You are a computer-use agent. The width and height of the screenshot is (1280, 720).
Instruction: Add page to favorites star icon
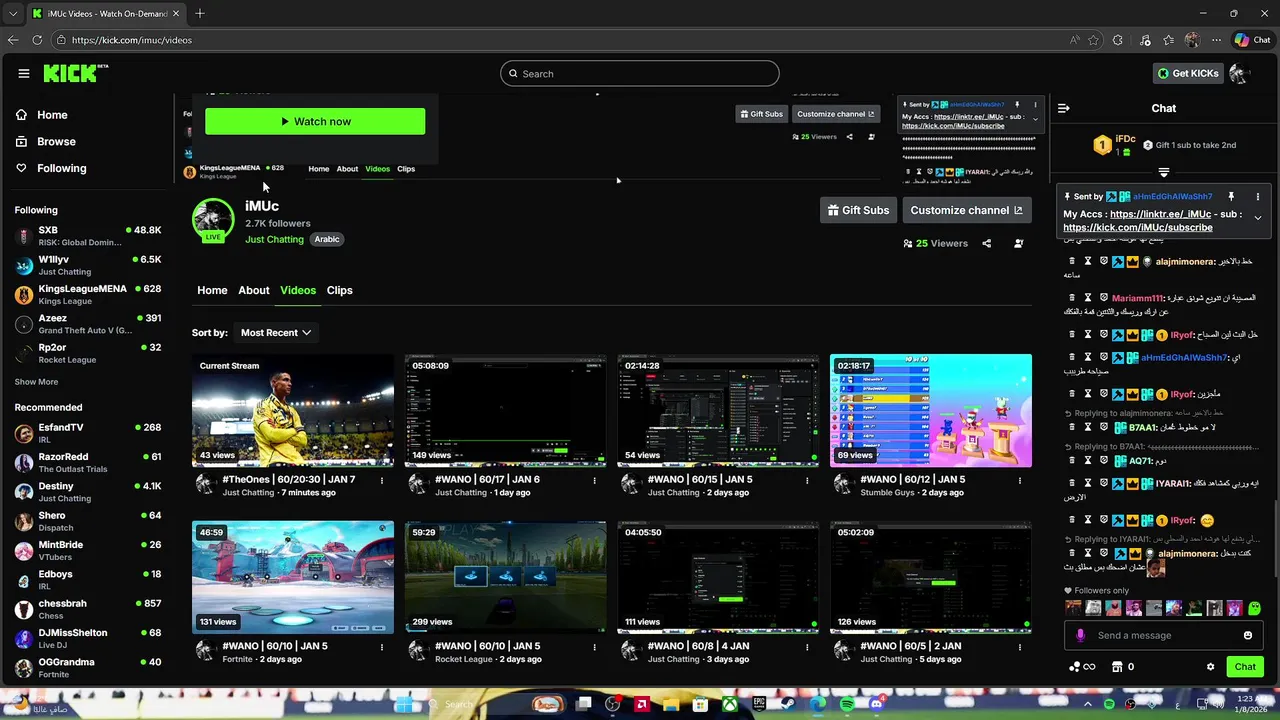tap(1093, 40)
